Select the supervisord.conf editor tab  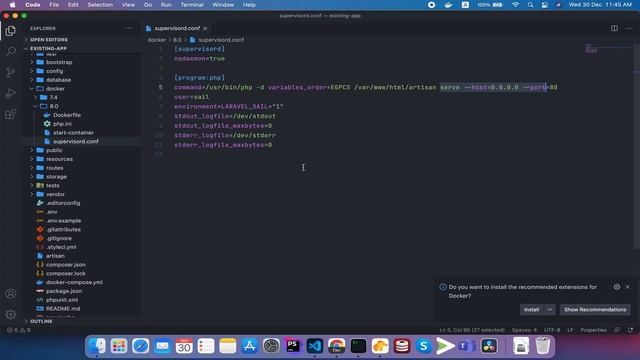(177, 28)
